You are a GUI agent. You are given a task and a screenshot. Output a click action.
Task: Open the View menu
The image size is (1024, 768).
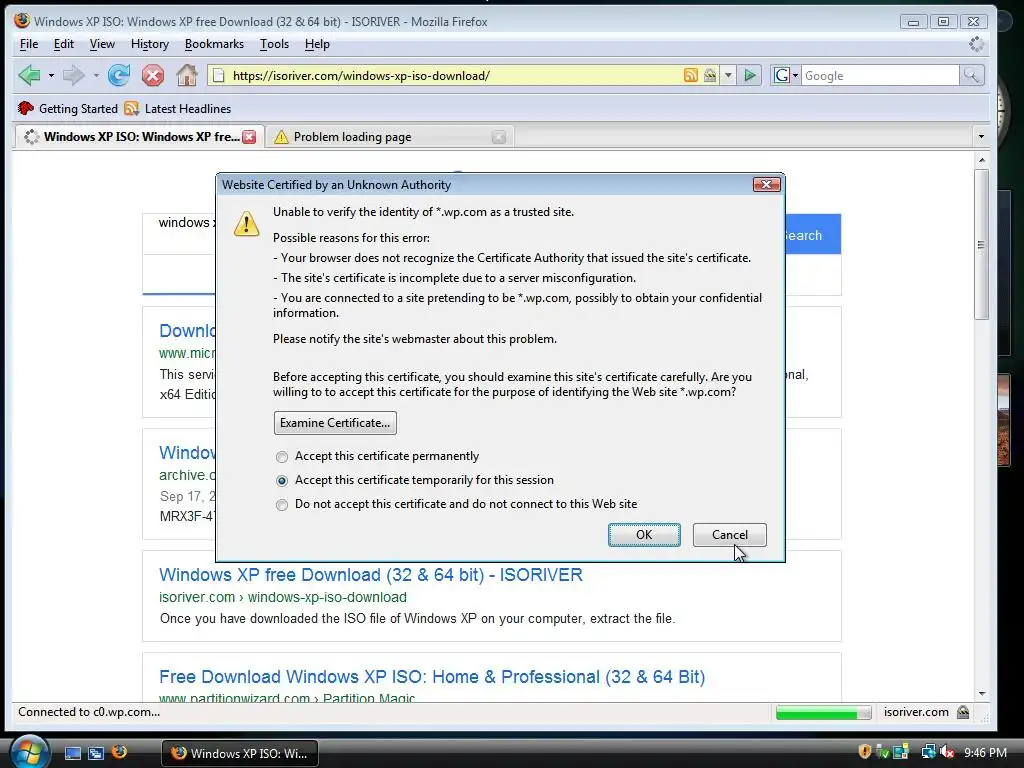coord(102,44)
